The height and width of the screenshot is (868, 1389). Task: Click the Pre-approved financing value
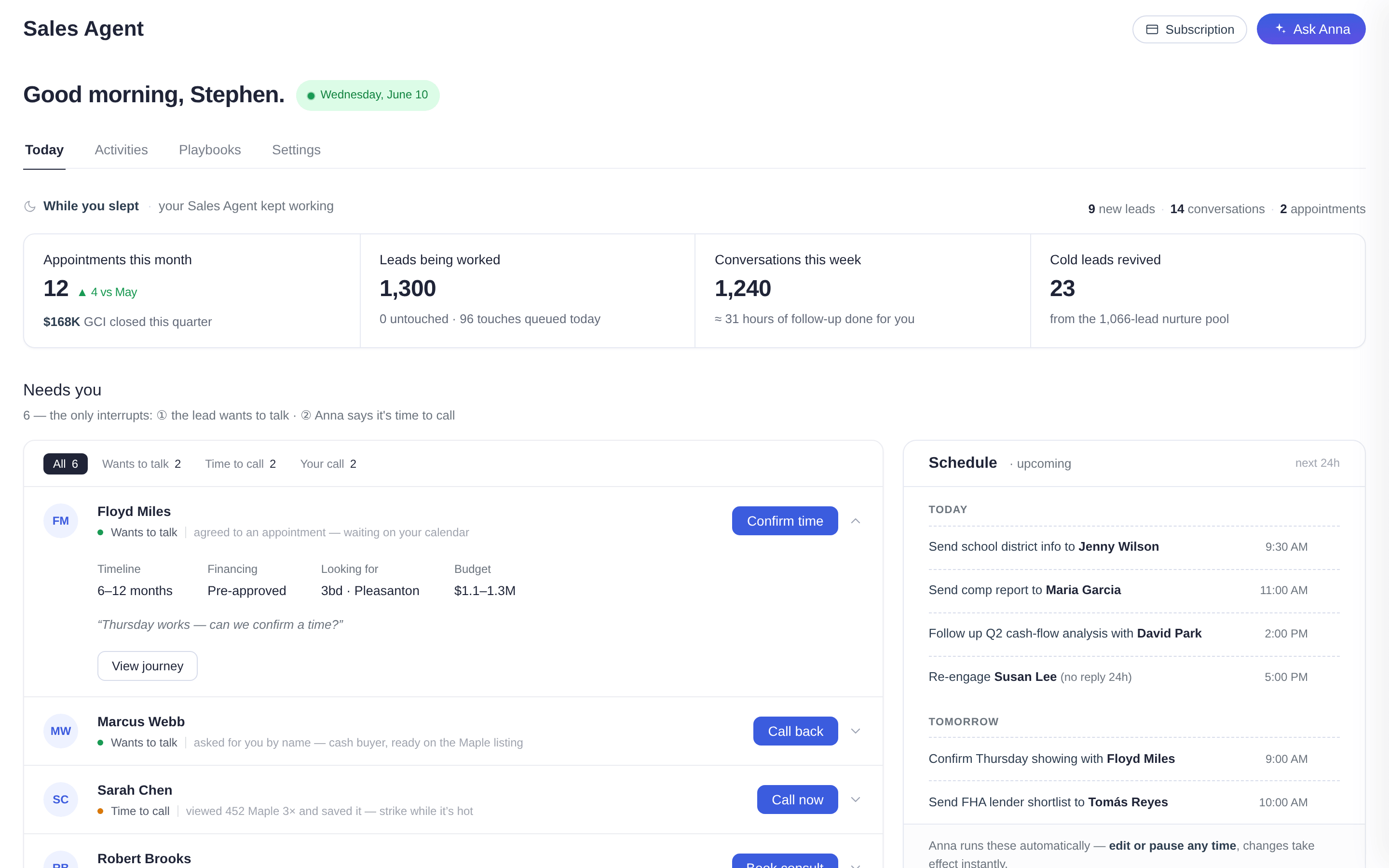[x=246, y=591]
